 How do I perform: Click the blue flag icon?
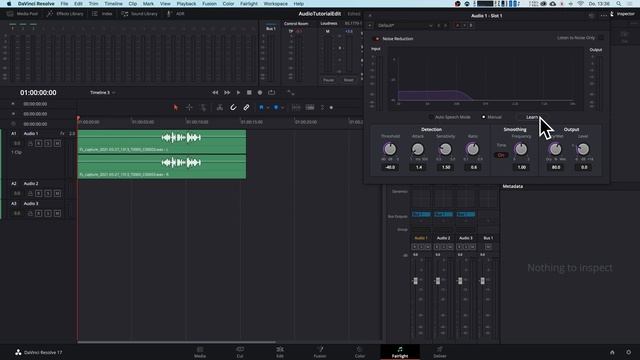pyautogui.click(x=261, y=107)
